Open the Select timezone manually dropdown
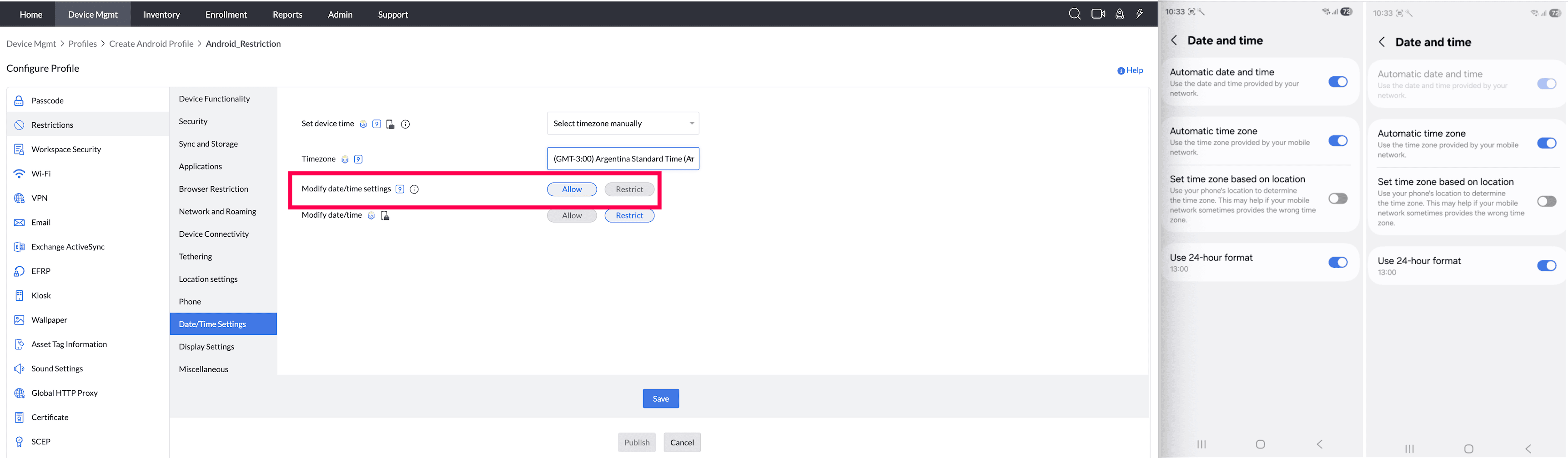Image resolution: width=1568 pixels, height=458 pixels. click(622, 123)
